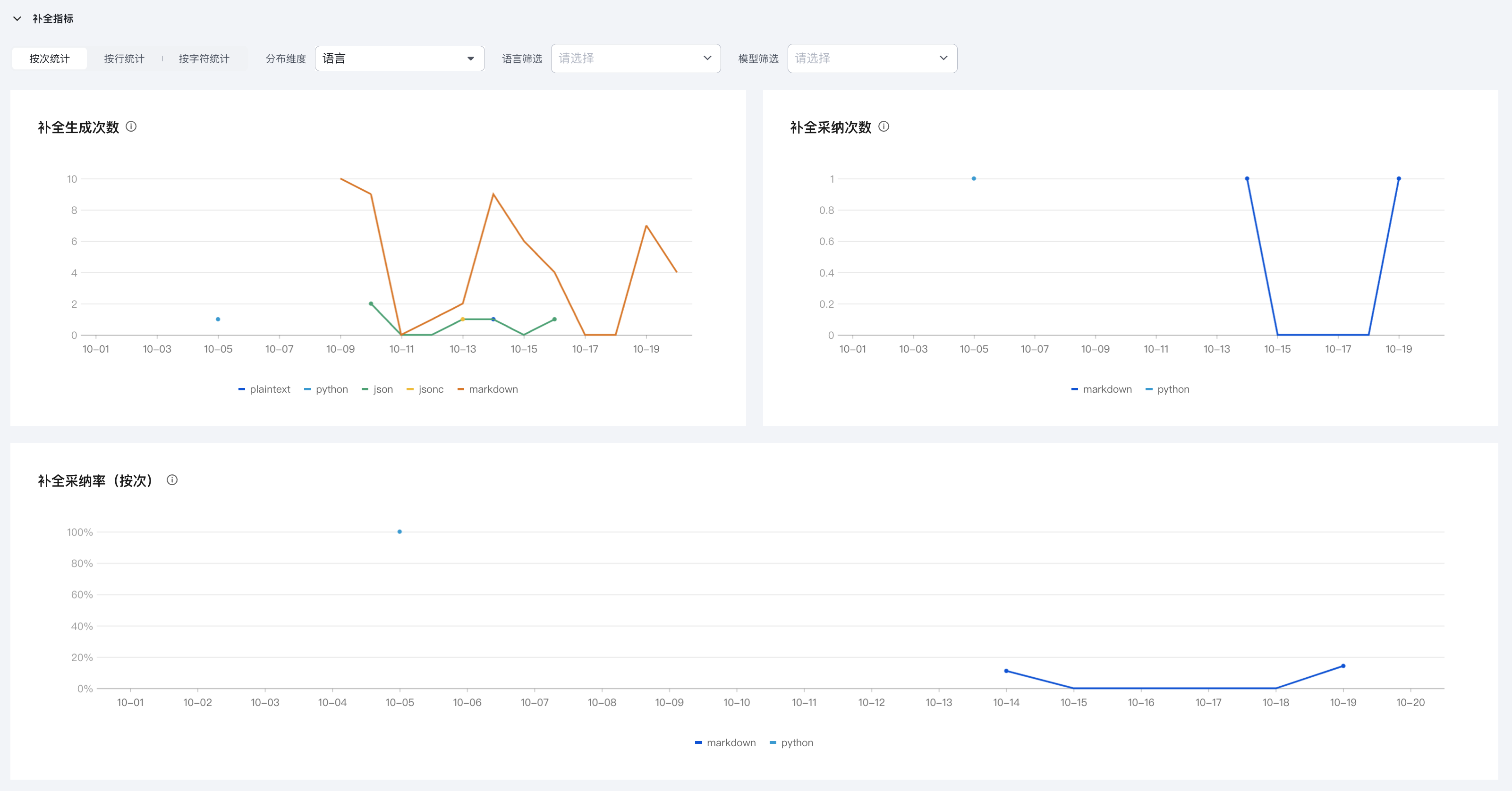Click markdown point at 10-19 in 补全采纳率 chart
The width and height of the screenshot is (1512, 791).
tap(1343, 666)
